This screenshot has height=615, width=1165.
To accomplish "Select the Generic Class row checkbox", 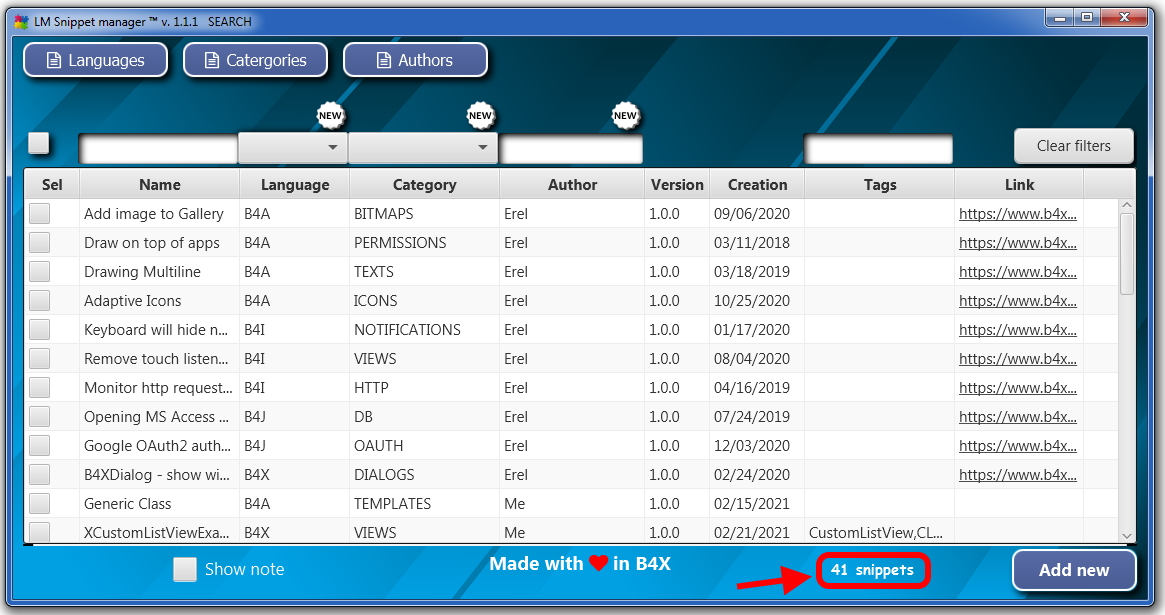I will (39, 504).
